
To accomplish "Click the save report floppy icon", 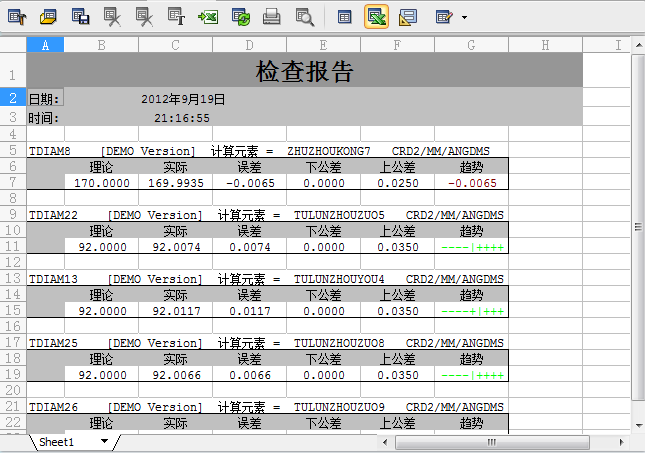I will point(81,17).
